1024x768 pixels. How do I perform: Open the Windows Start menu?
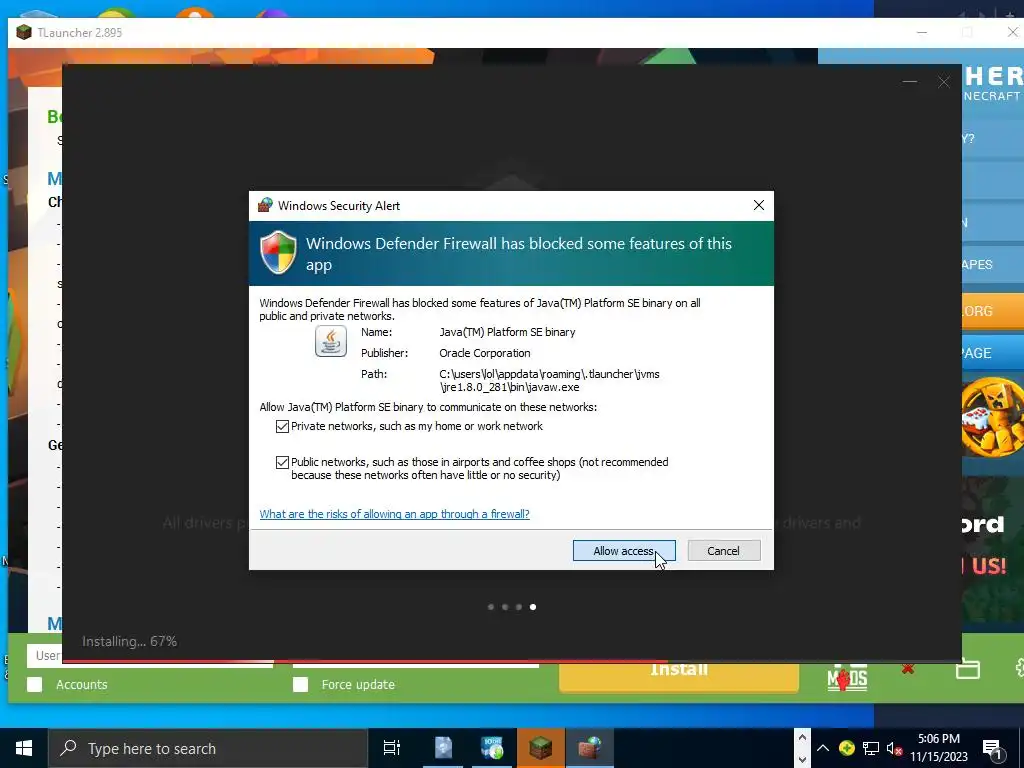click(x=24, y=748)
